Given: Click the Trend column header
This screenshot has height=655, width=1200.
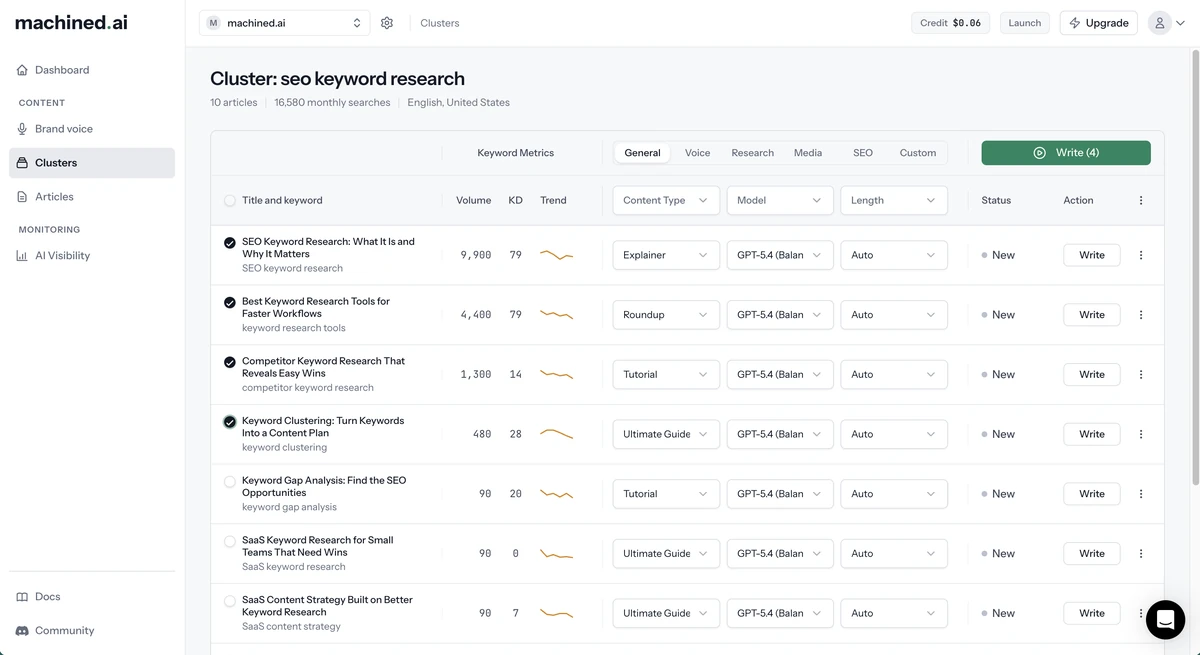Looking at the screenshot, I should [553, 200].
